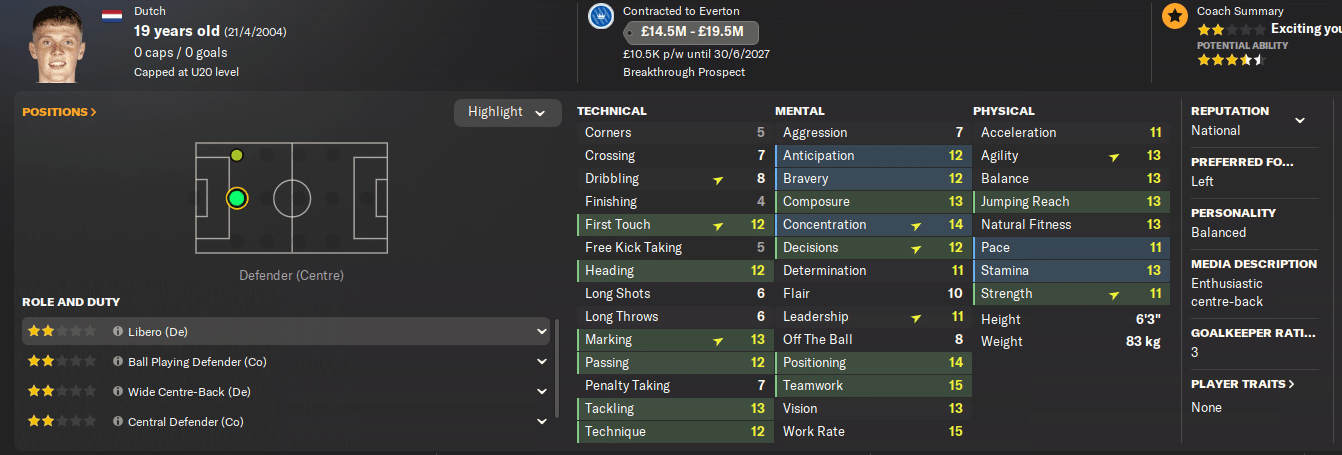Click the info icon beside Central Defender
Viewport: 1342px width, 455px height.
tap(118, 422)
